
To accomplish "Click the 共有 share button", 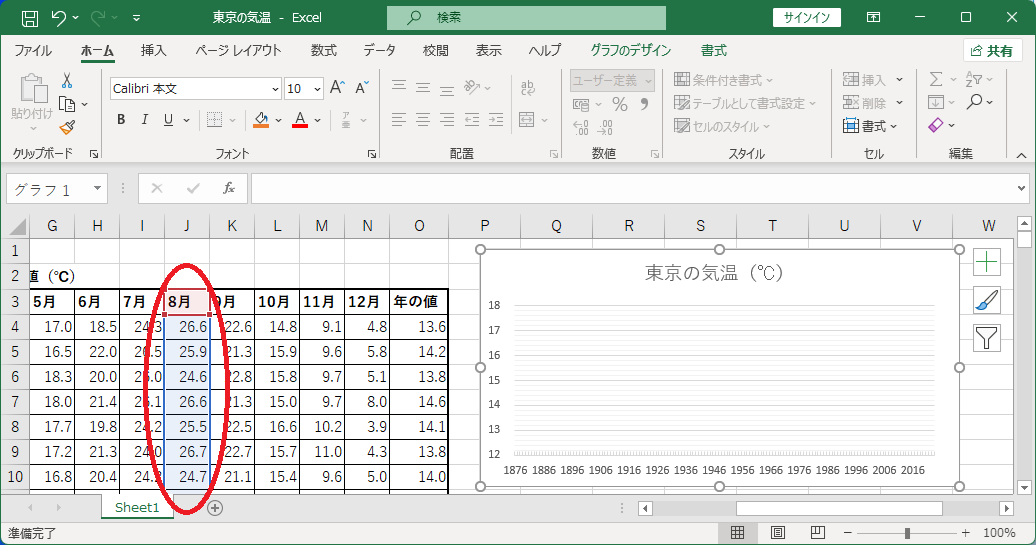I will (992, 51).
